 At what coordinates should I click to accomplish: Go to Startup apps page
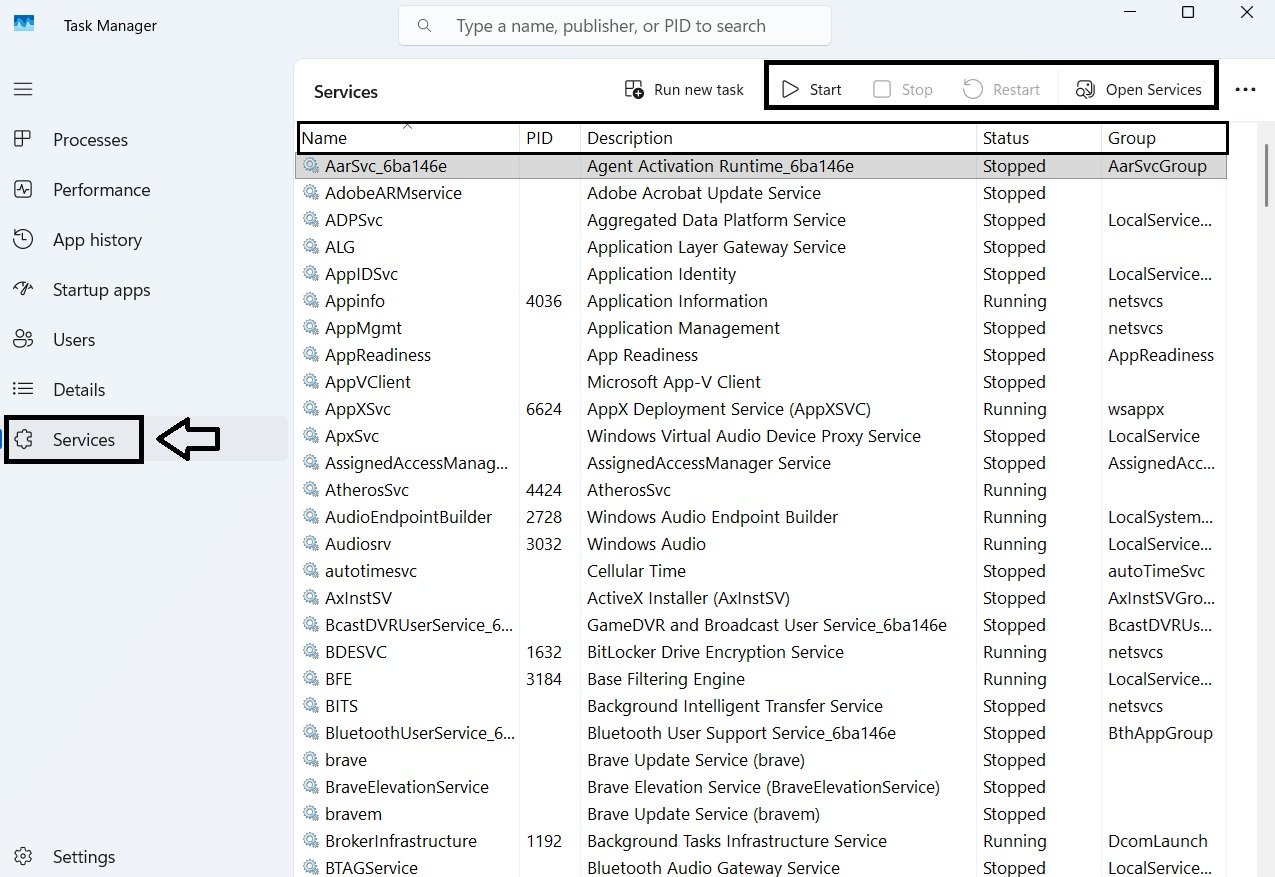(x=82, y=290)
